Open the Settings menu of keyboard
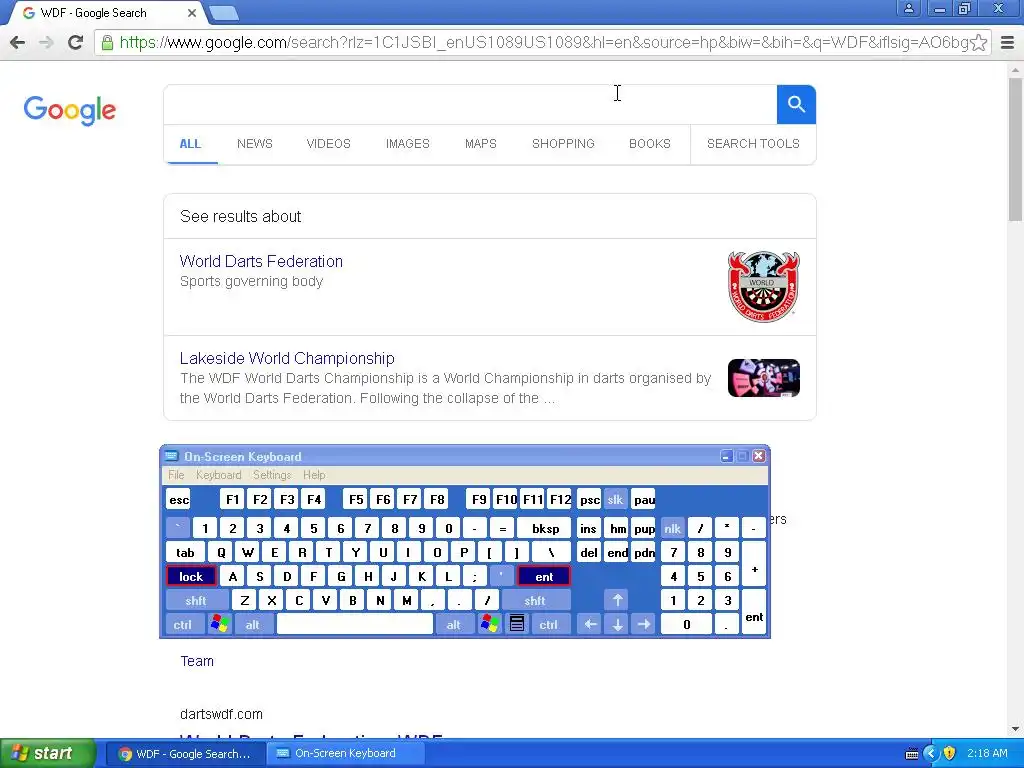 [x=272, y=475]
